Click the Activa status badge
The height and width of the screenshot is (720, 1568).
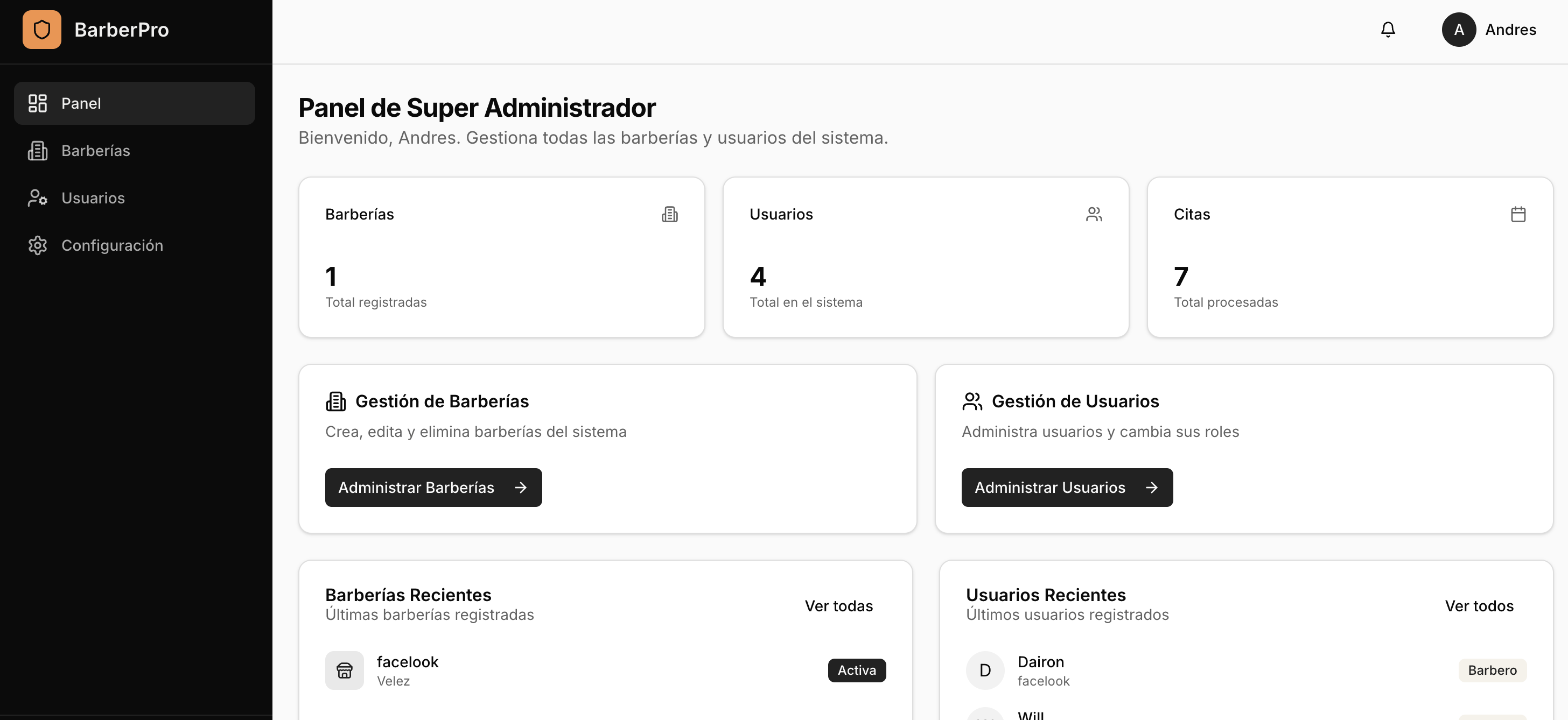(856, 670)
